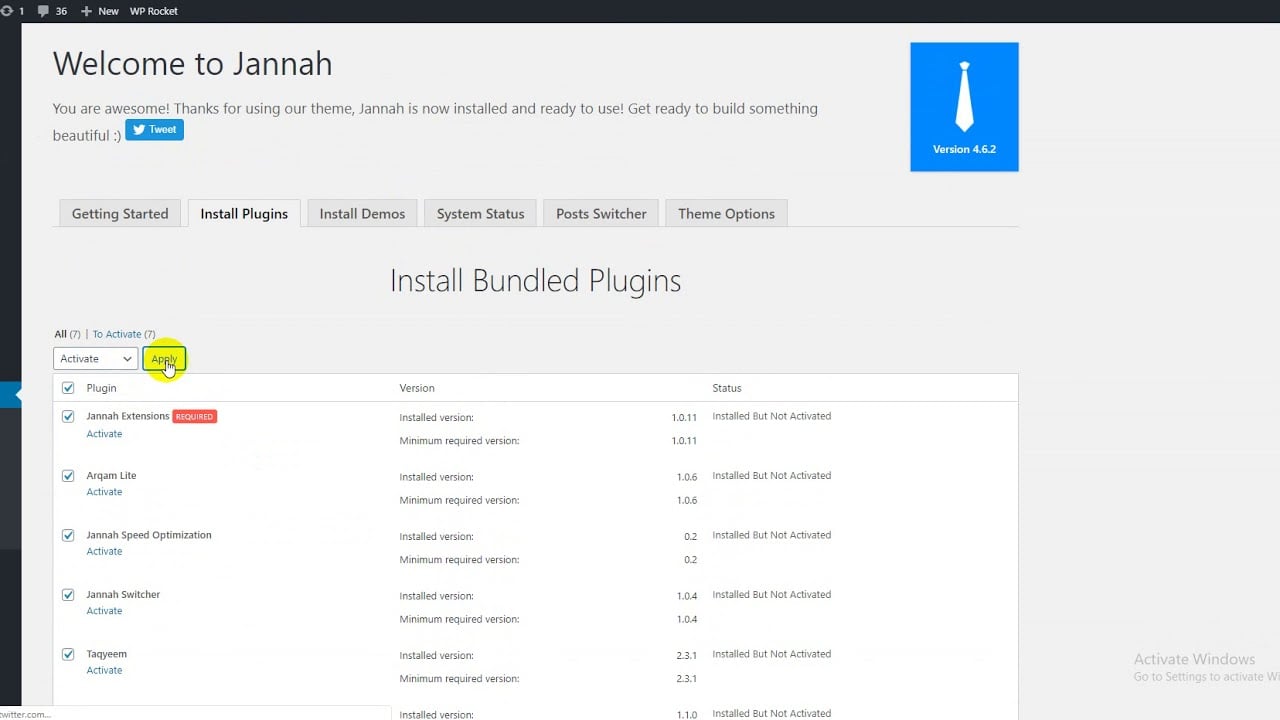Open the Install Demos tab
Image resolution: width=1280 pixels, height=720 pixels.
(362, 214)
